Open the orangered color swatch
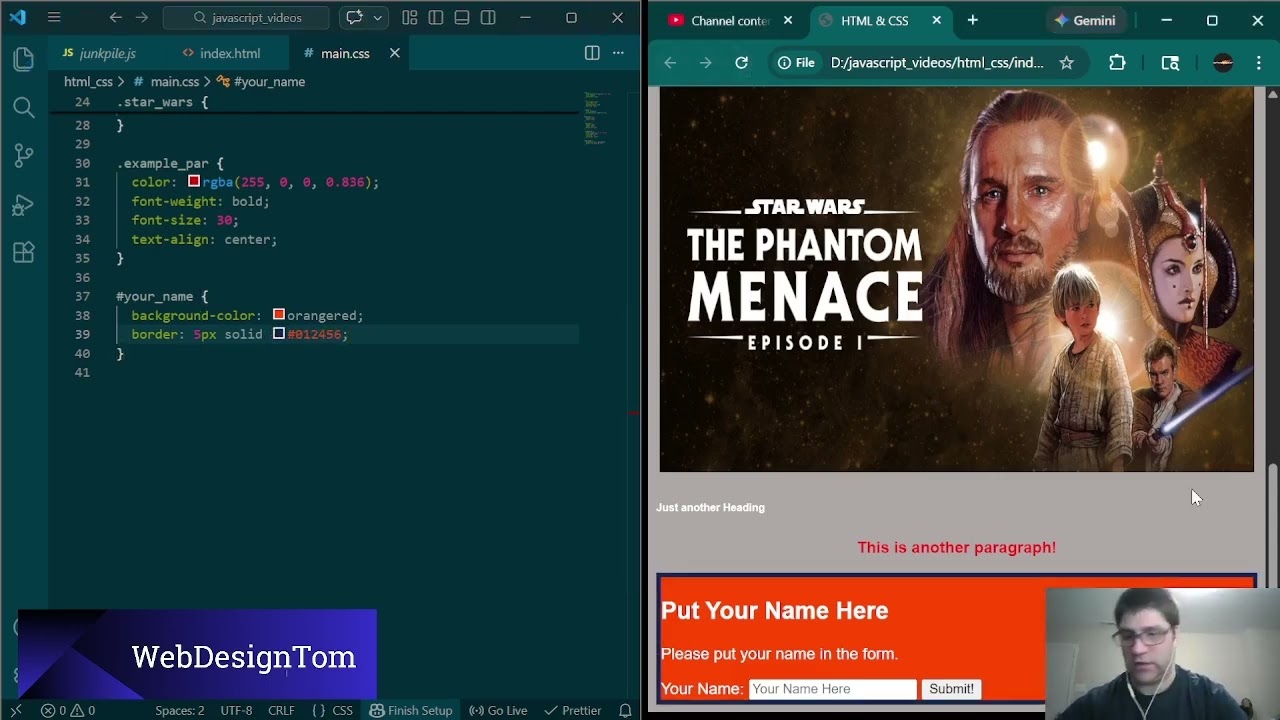 pos(279,315)
